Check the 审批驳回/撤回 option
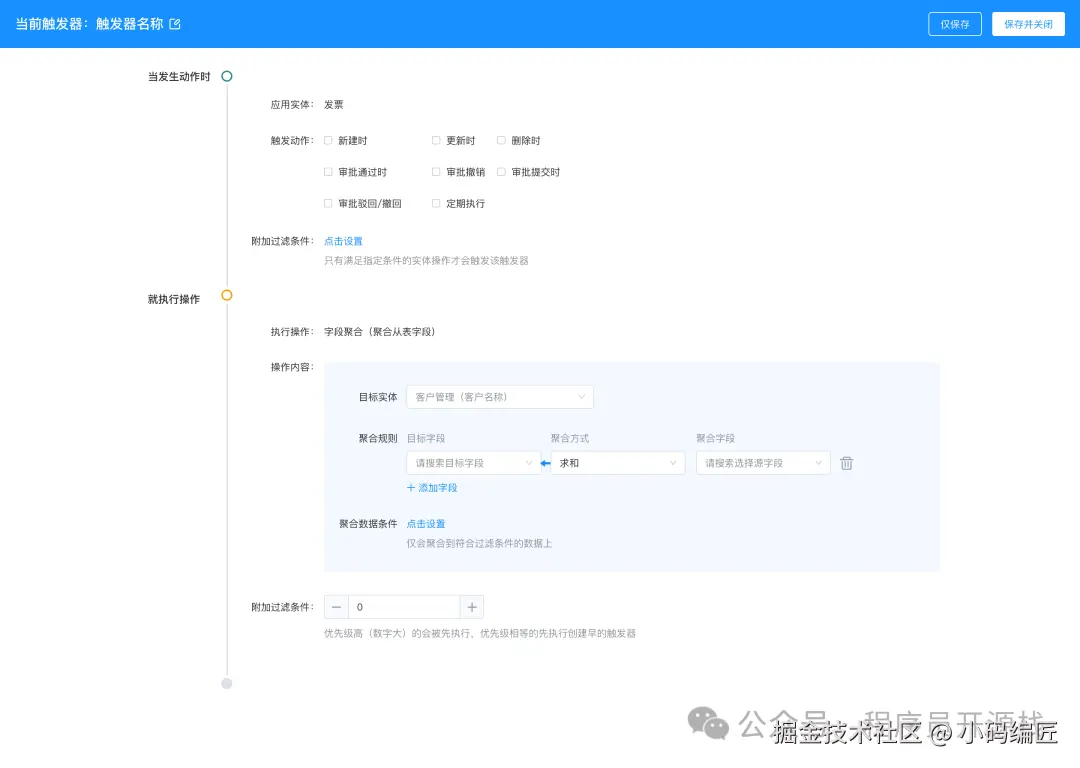The height and width of the screenshot is (768, 1080). 328,203
